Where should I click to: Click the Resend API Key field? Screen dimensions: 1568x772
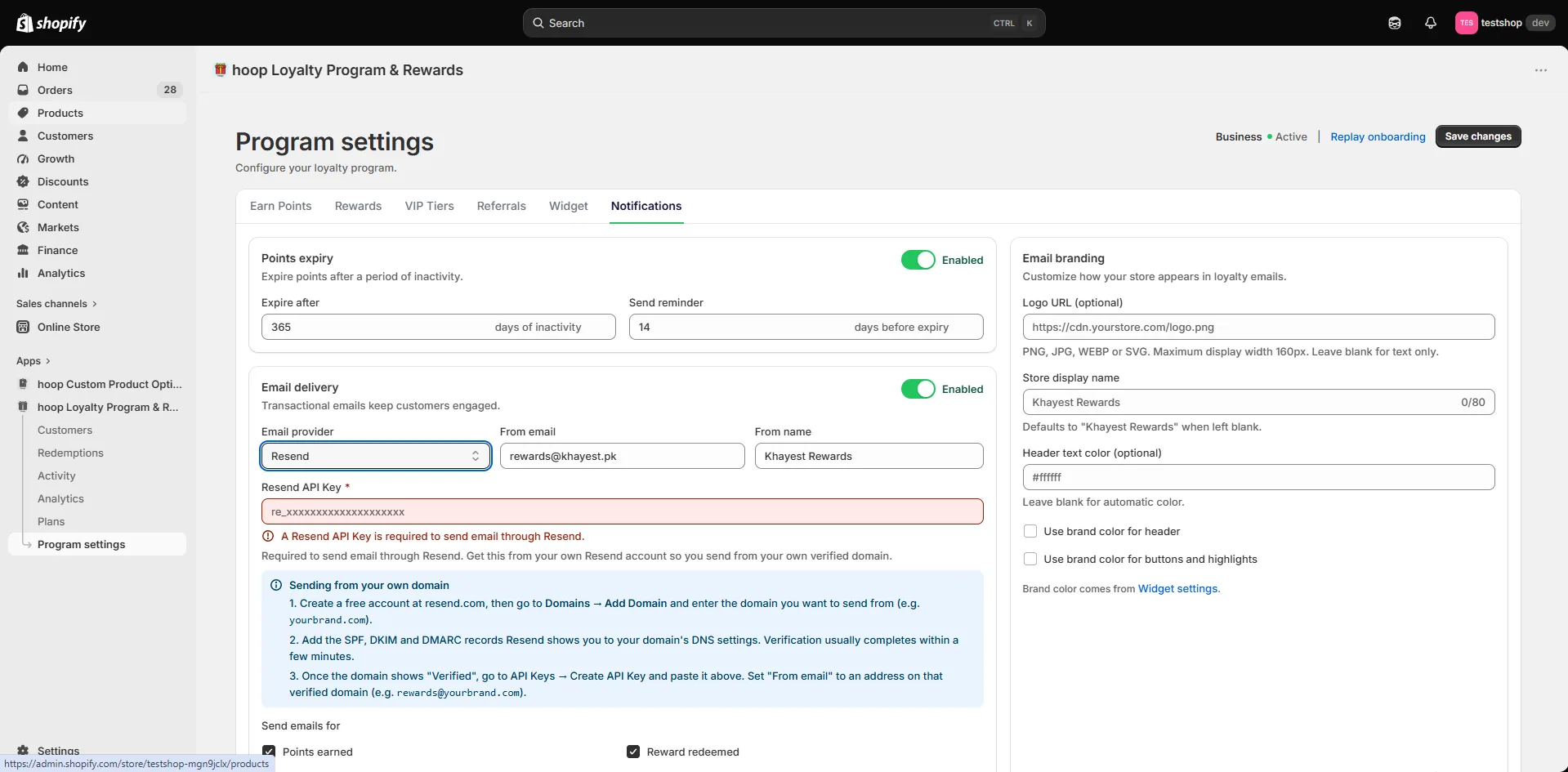pyautogui.click(x=622, y=511)
